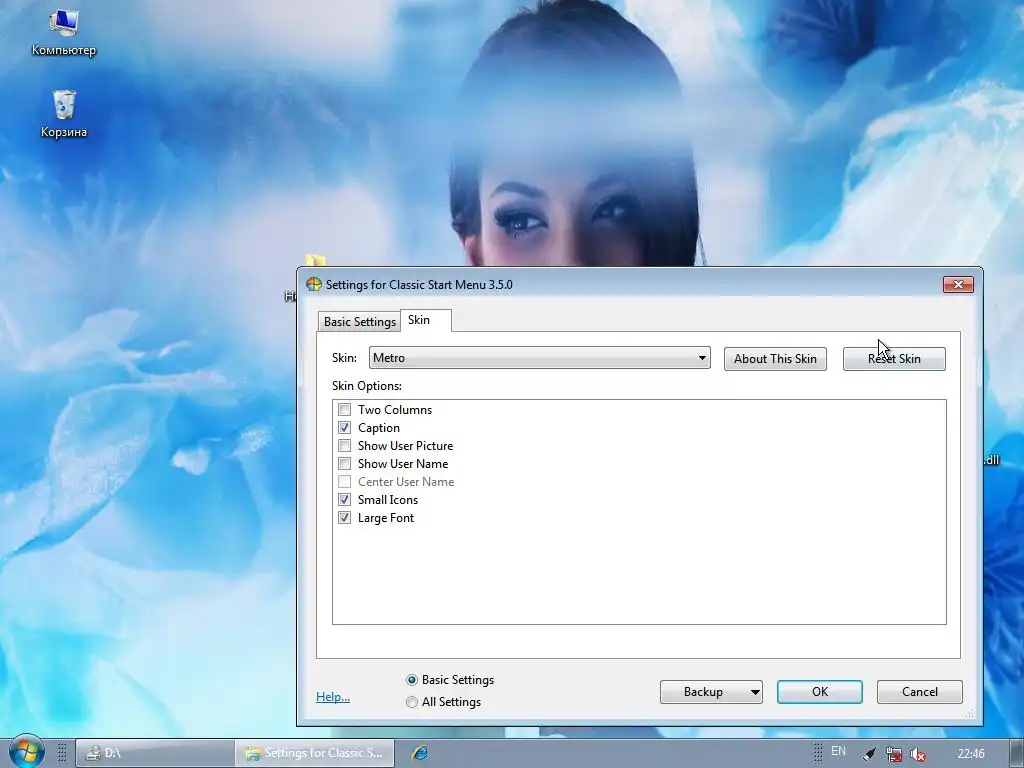
Task: Close the Settings dialog window
Action: tap(958, 284)
